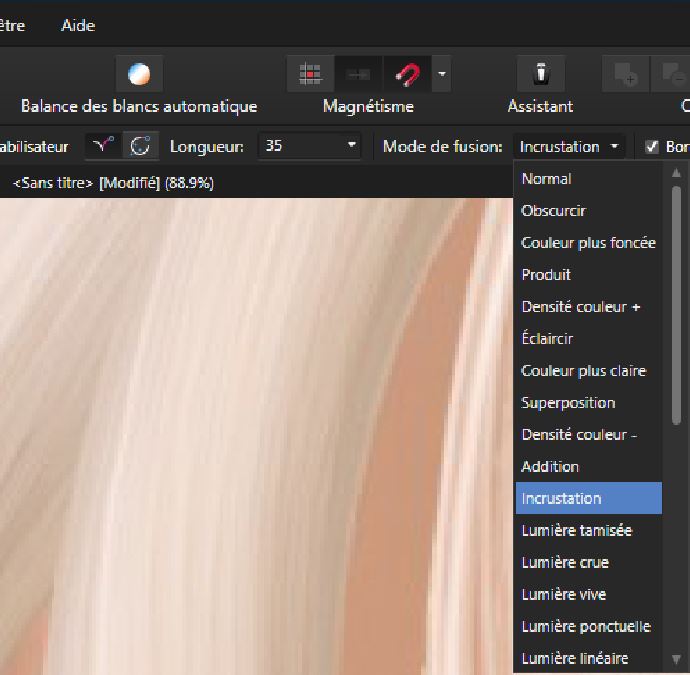The width and height of the screenshot is (690, 675).
Task: Click the blend list scroll down arrow
Action: (x=676, y=659)
